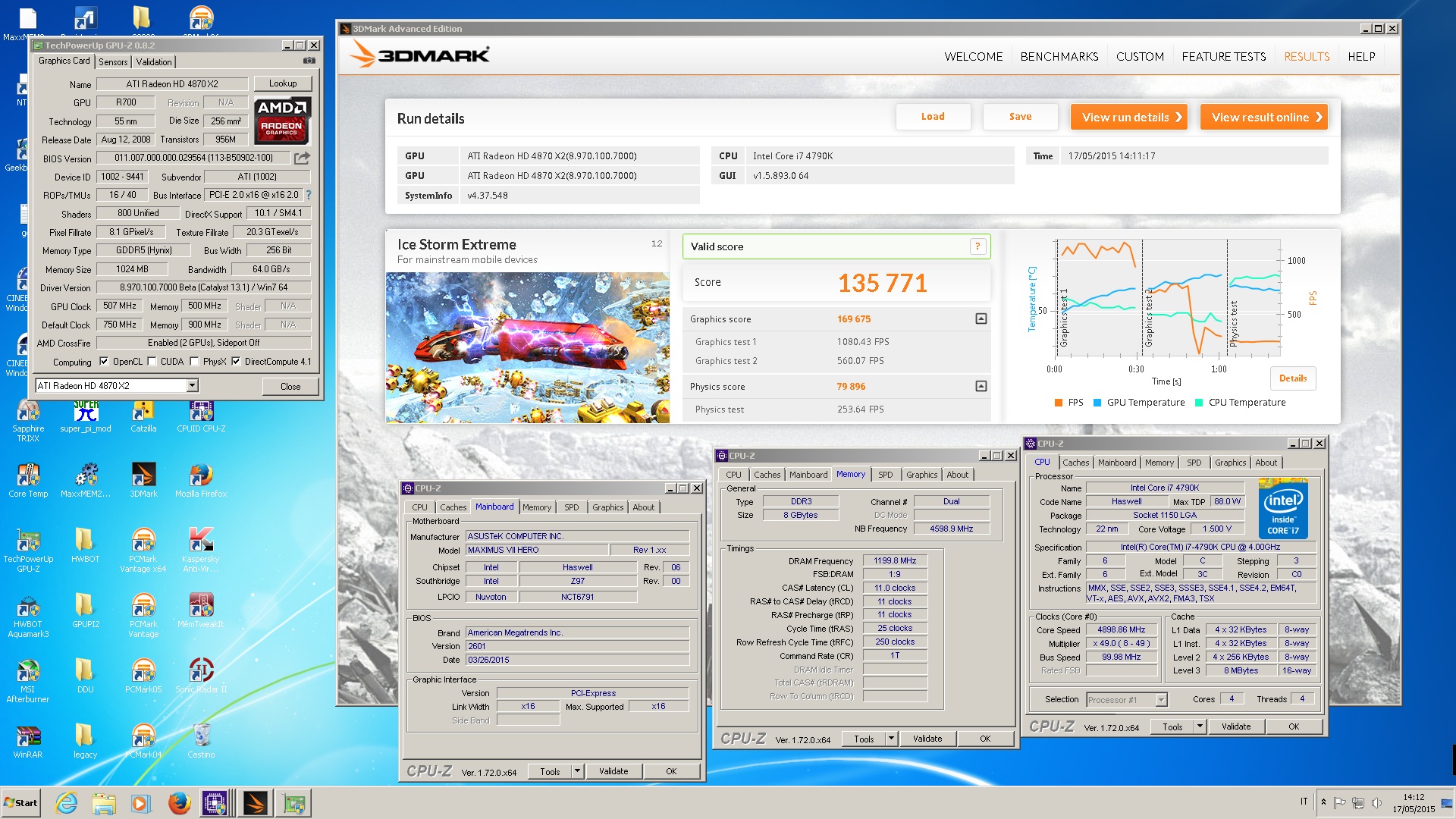Toggle the DirectCompute 4.1 checkbox

click(236, 362)
